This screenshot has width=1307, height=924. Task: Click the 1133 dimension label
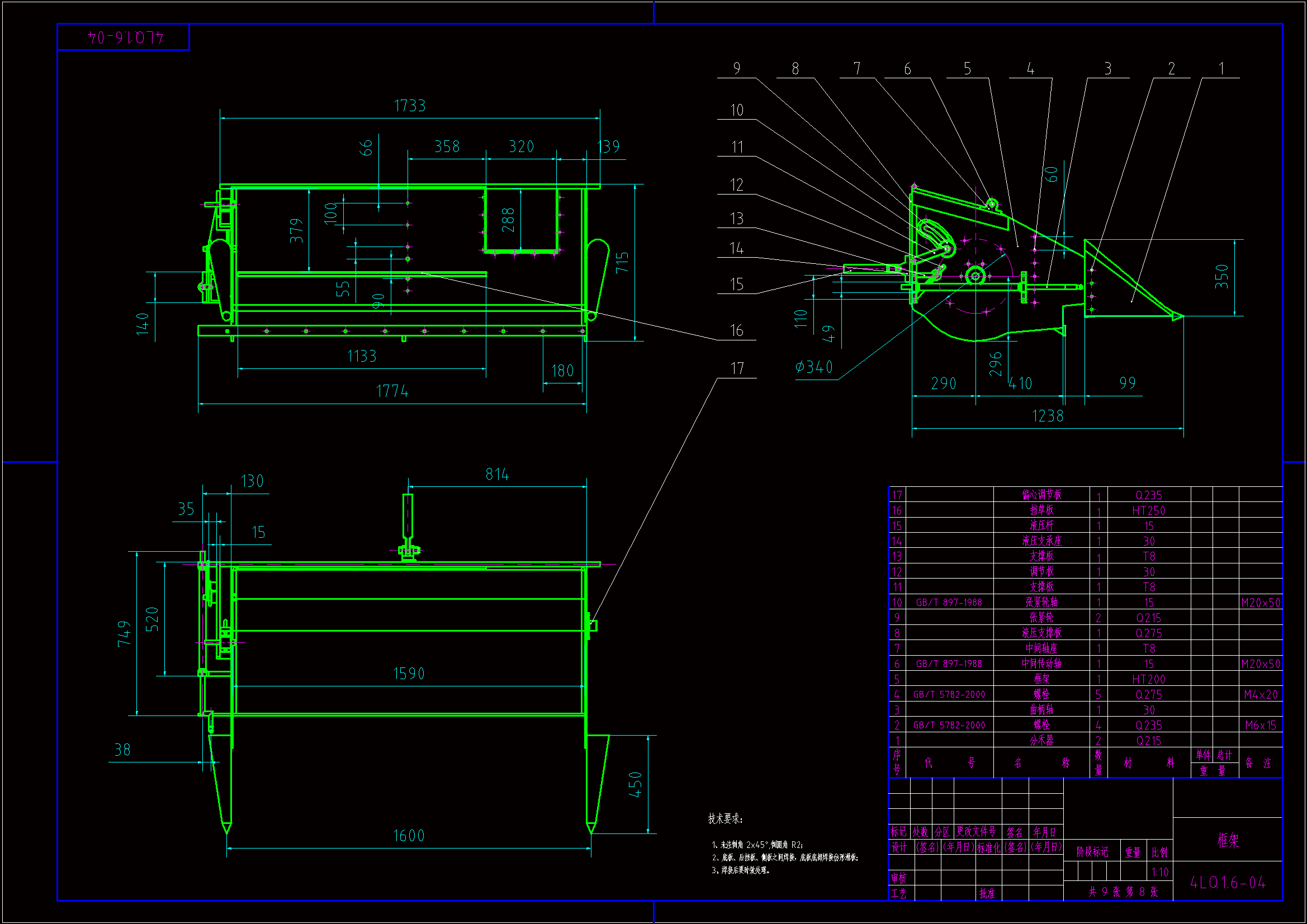point(362,357)
